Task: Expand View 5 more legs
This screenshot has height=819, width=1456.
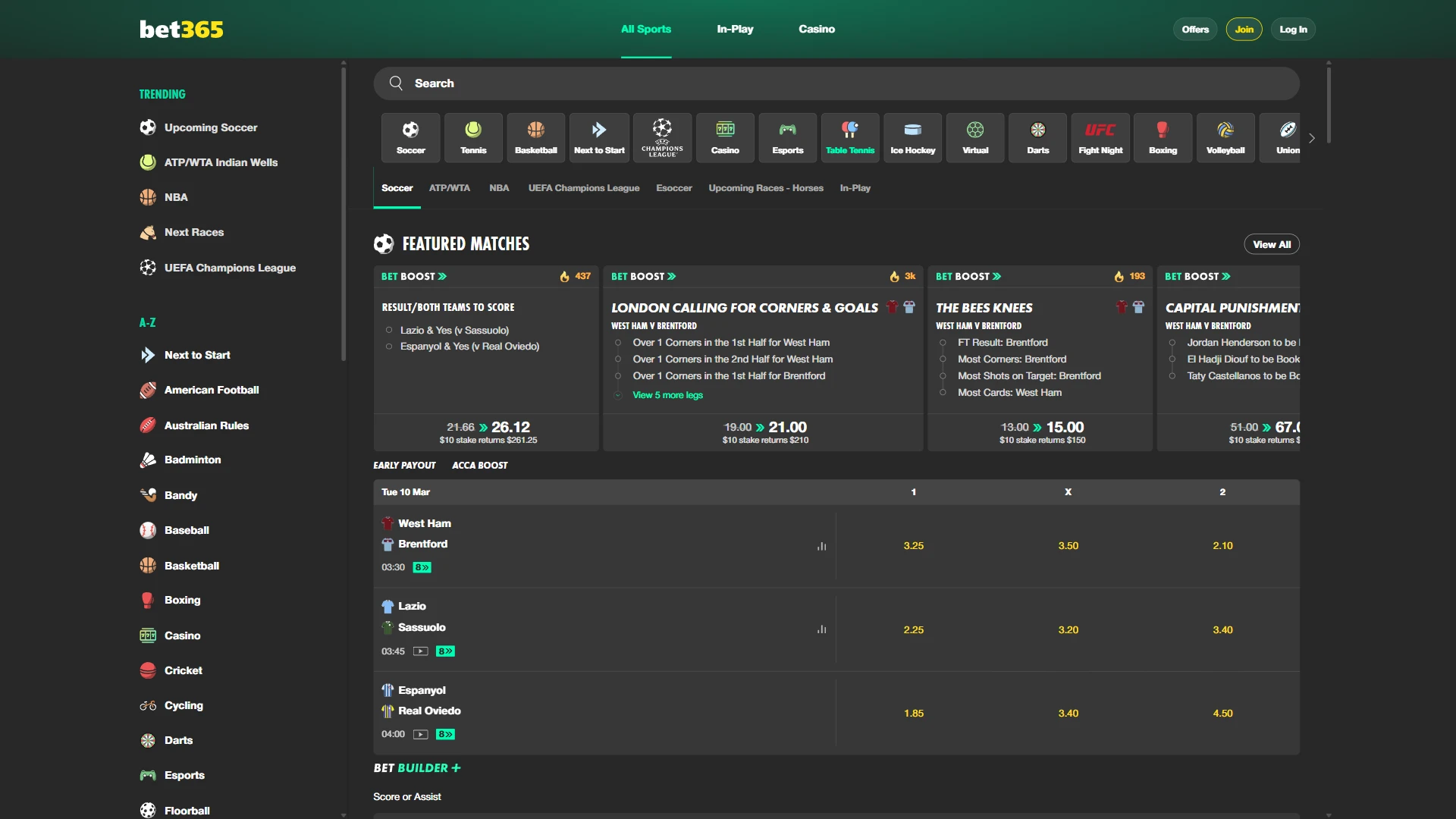Action: [x=667, y=395]
